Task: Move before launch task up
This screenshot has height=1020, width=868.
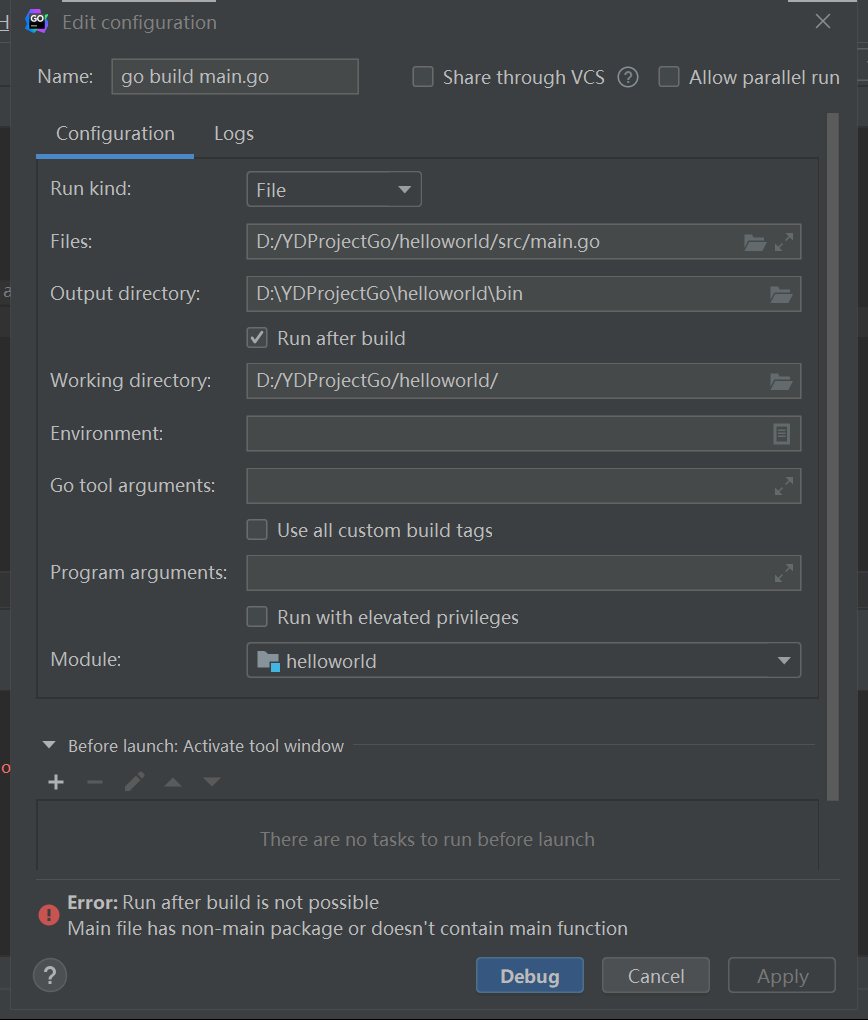Action: pyautogui.click(x=173, y=782)
